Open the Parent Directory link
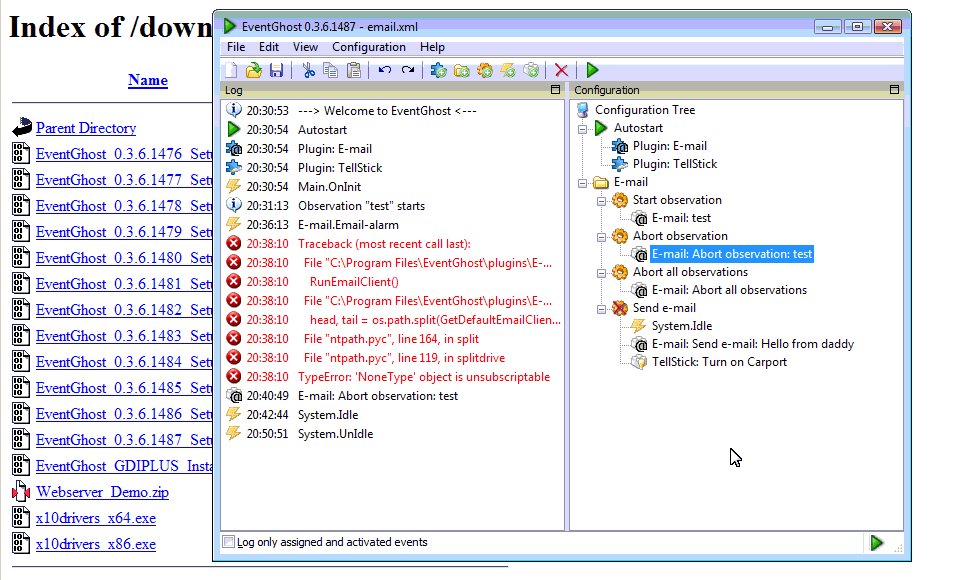 86,128
